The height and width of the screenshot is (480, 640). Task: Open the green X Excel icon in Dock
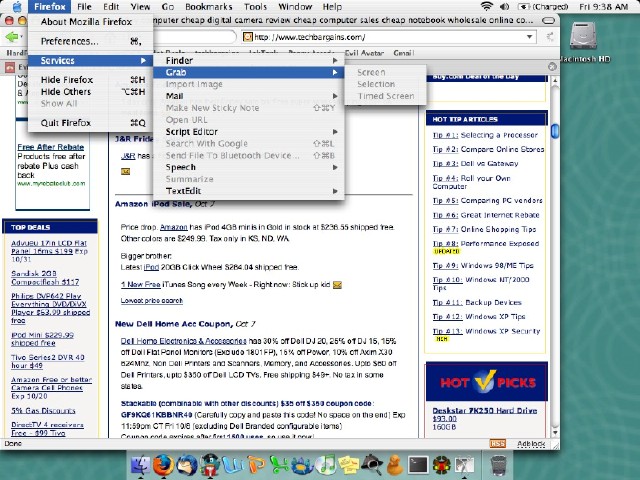click(x=279, y=465)
